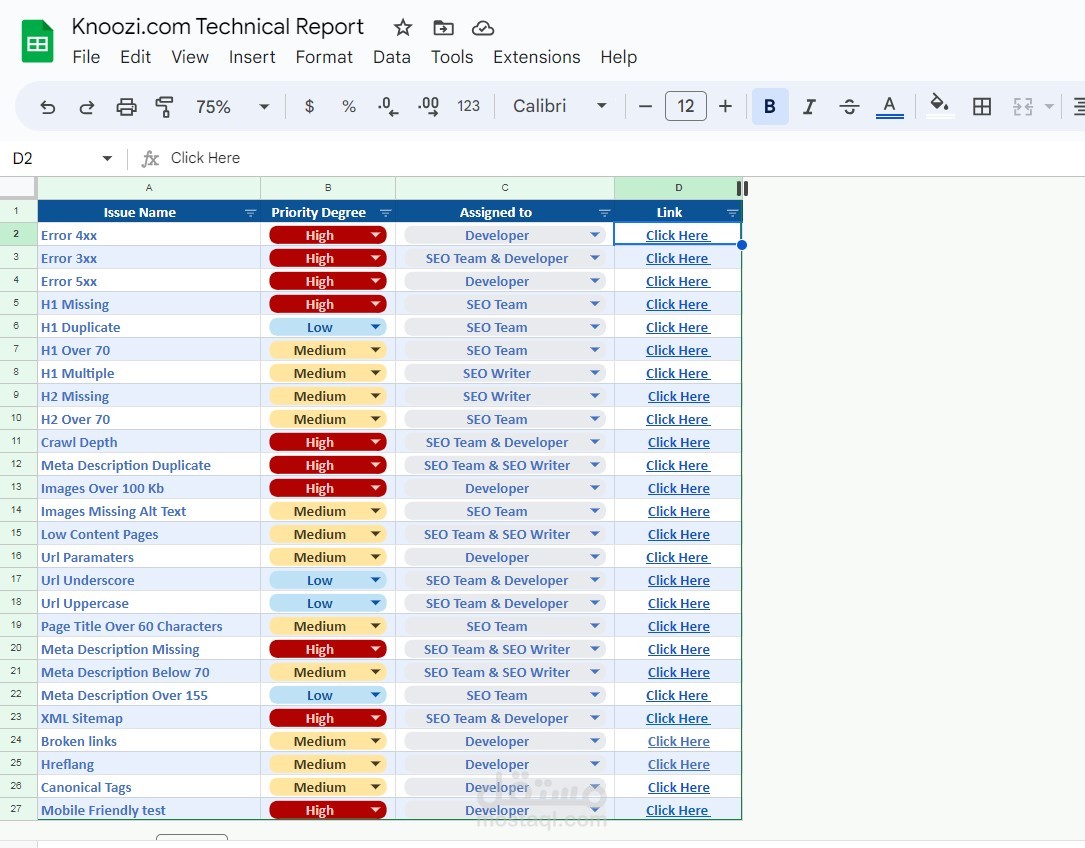Click the Print icon
Viewport: 1085px width, 848px height.
click(126, 107)
